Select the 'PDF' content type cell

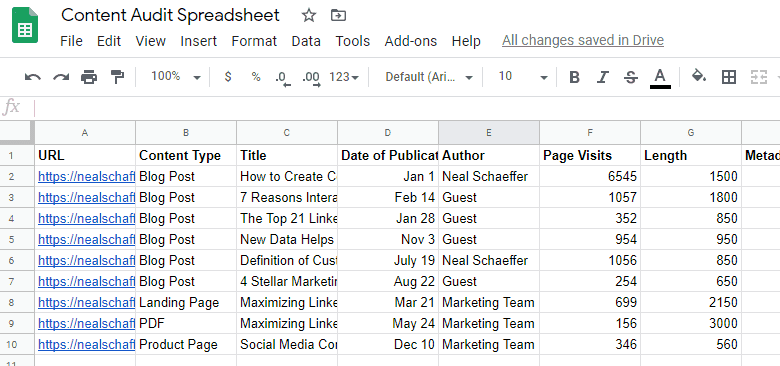[186, 324]
